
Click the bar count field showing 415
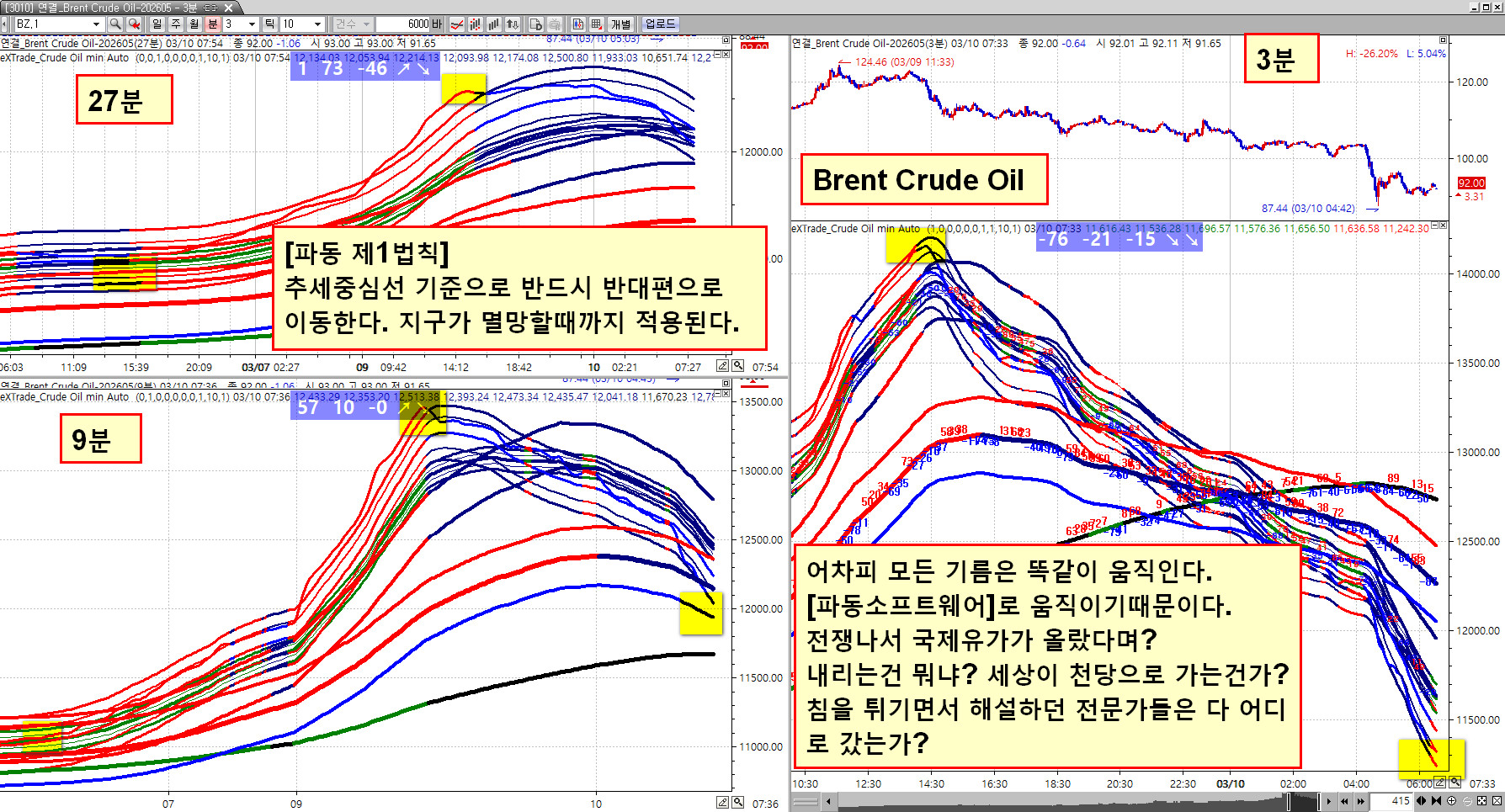[x=1392, y=801]
